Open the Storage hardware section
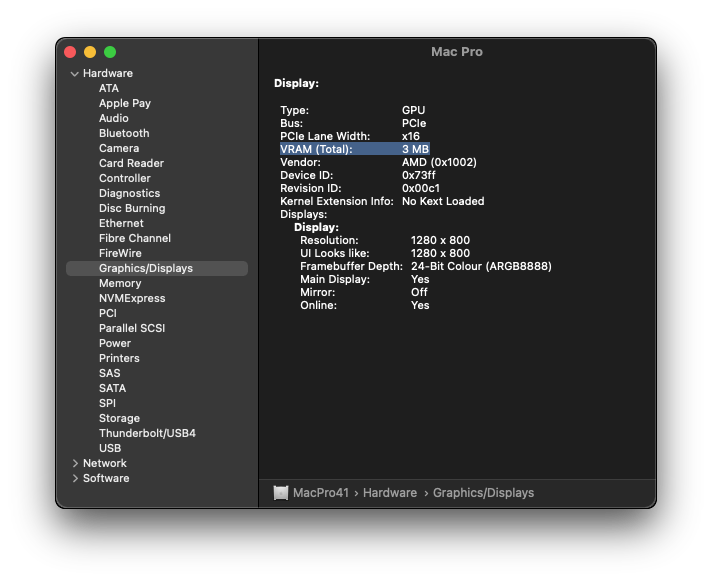Image resolution: width=712 pixels, height=582 pixels. pyautogui.click(x=119, y=418)
